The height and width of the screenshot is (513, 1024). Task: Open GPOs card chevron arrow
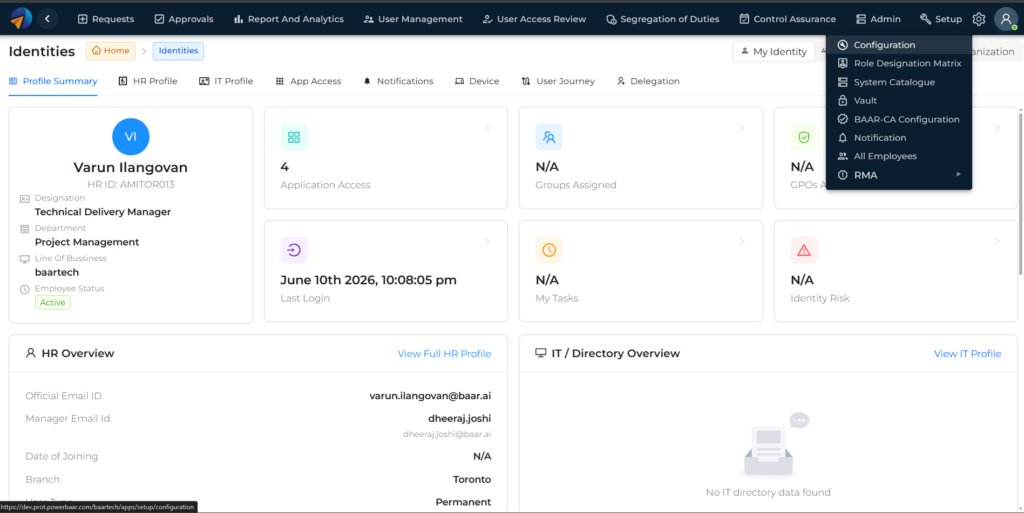pyautogui.click(x=997, y=128)
